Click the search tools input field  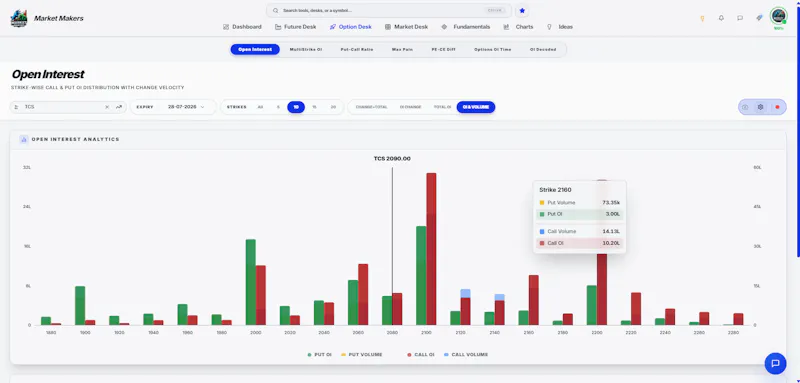389,10
